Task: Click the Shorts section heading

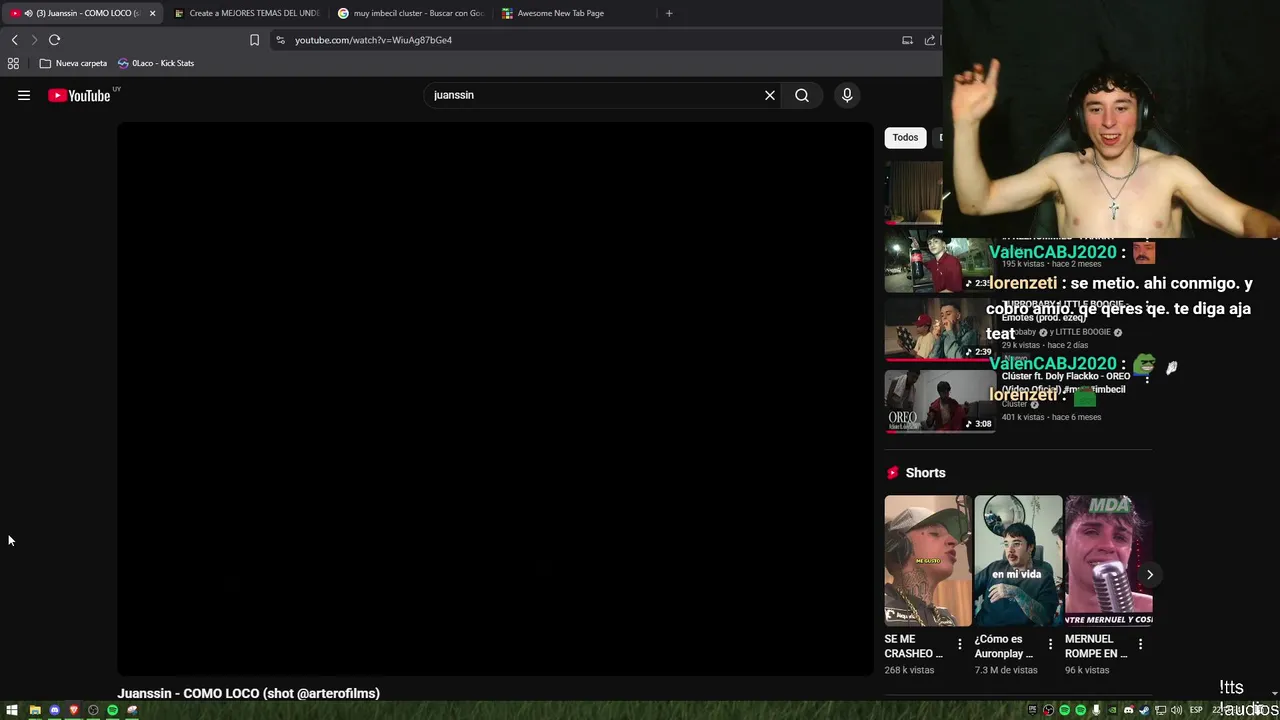Action: (x=925, y=472)
